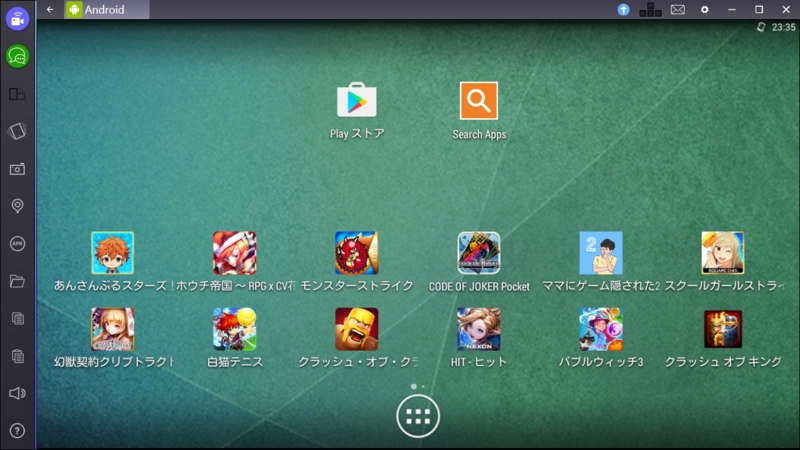Take a screenshot with camera icon
Screen dimensions: 800x450
17,169
